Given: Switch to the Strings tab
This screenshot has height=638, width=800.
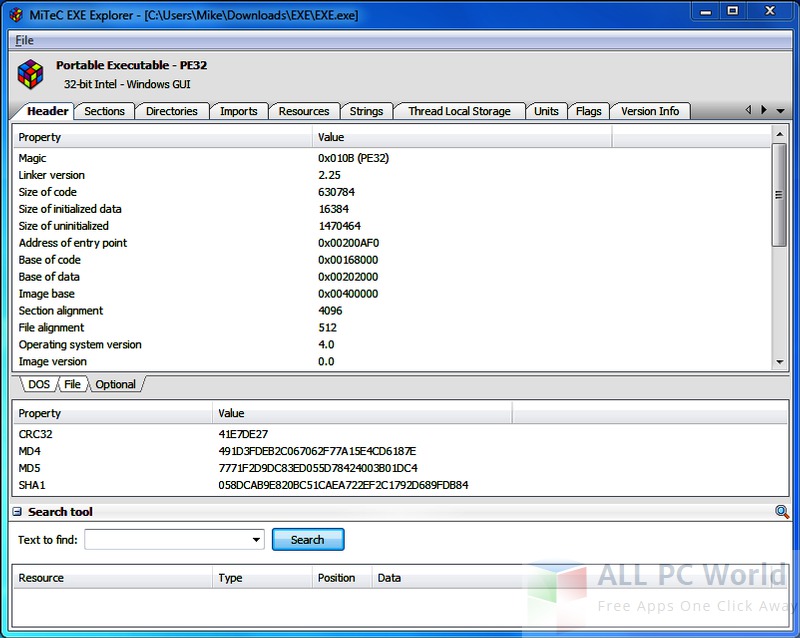Looking at the screenshot, I should (366, 111).
